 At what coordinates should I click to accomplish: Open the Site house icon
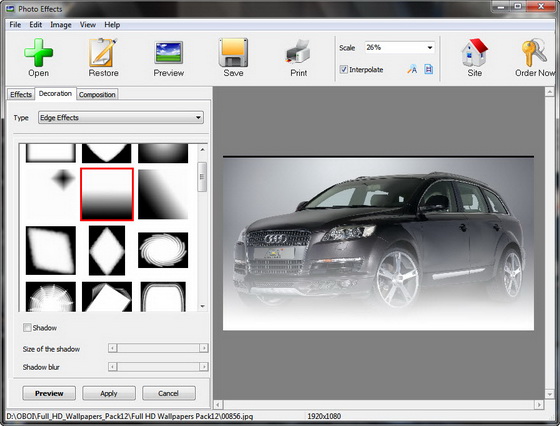point(474,52)
